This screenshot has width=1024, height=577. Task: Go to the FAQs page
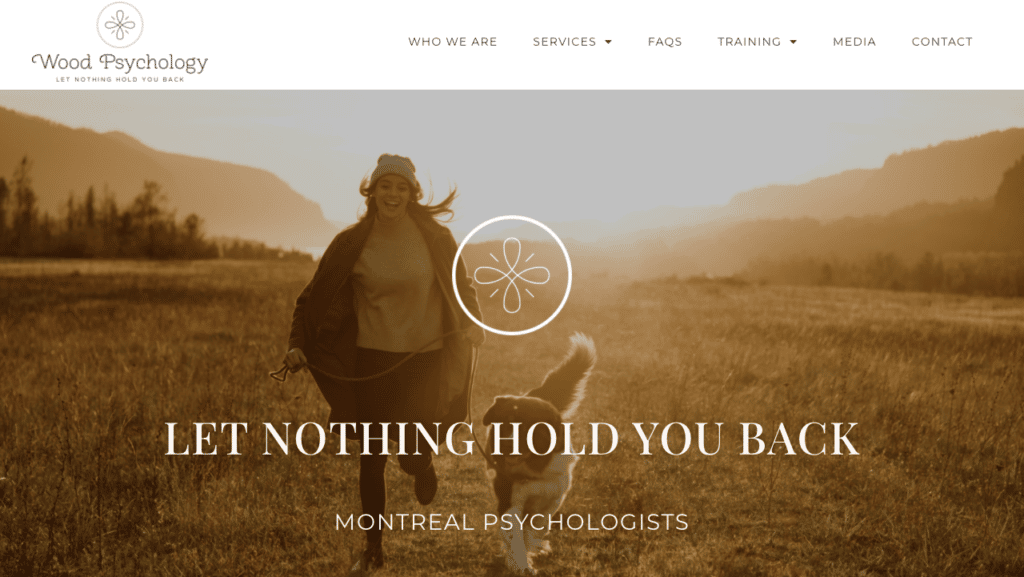pyautogui.click(x=665, y=42)
